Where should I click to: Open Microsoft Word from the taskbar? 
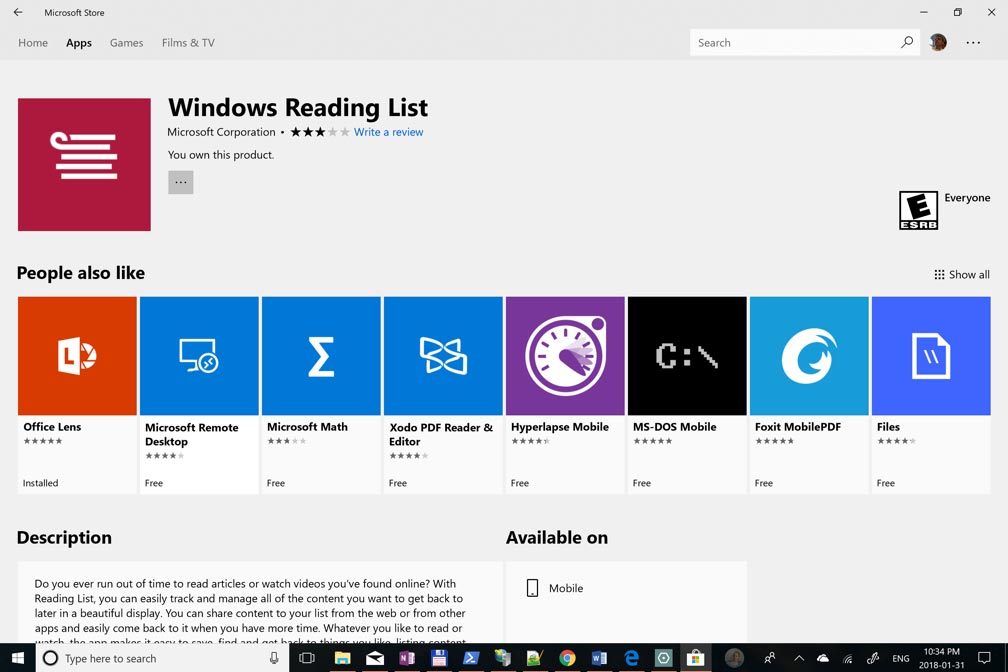click(x=599, y=658)
